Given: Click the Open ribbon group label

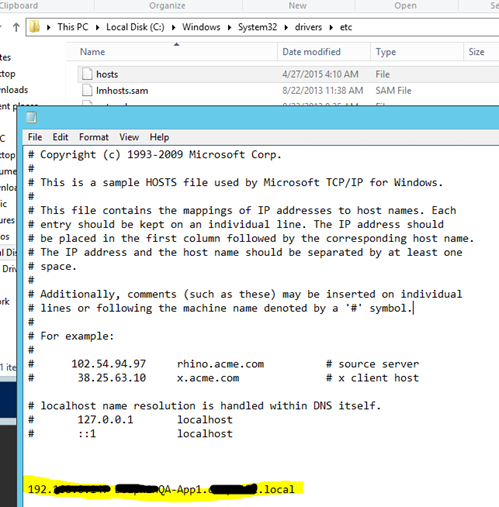Looking at the screenshot, I should point(405,5).
